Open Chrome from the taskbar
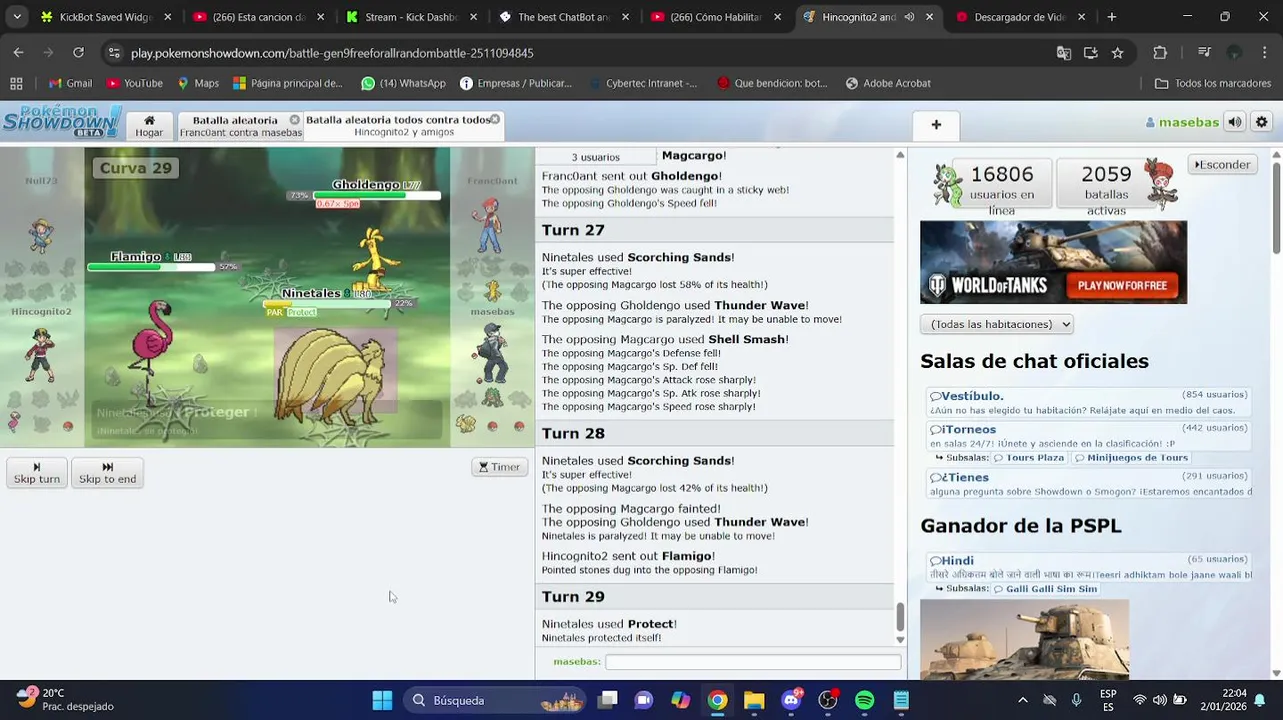Image resolution: width=1283 pixels, height=720 pixels. point(717,700)
